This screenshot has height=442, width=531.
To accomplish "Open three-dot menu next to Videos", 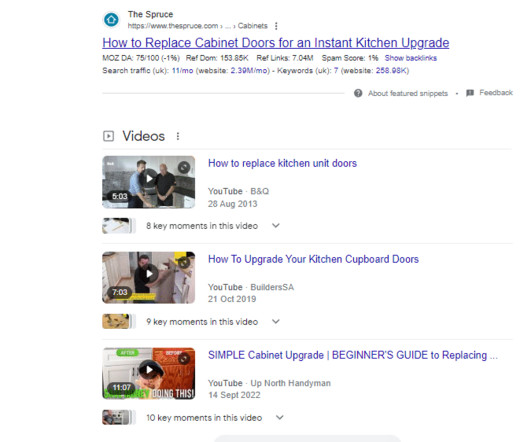I will 178,136.
